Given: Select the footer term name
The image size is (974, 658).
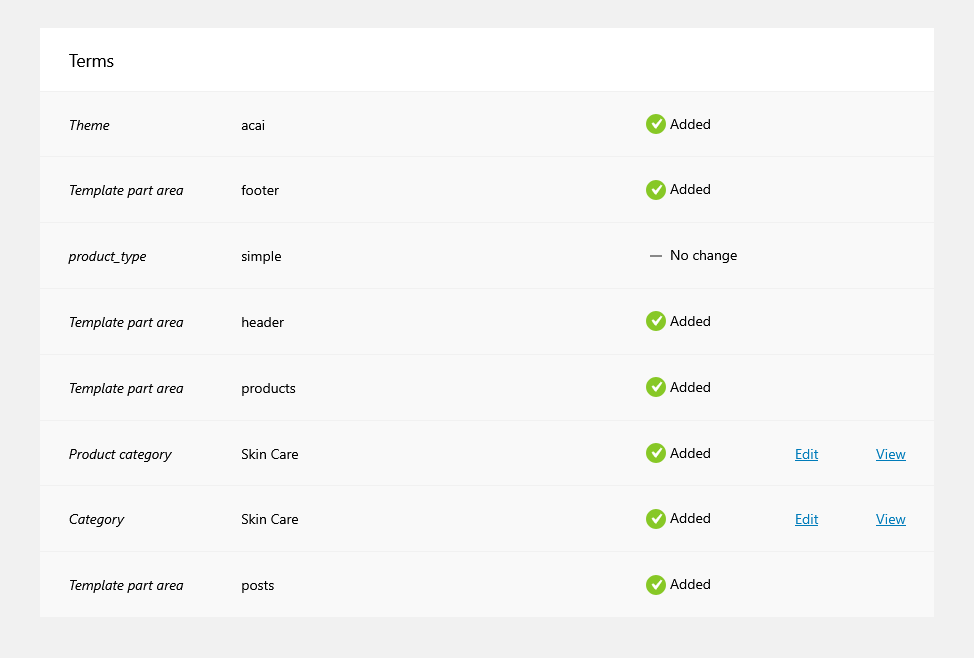Looking at the screenshot, I should [260, 190].
